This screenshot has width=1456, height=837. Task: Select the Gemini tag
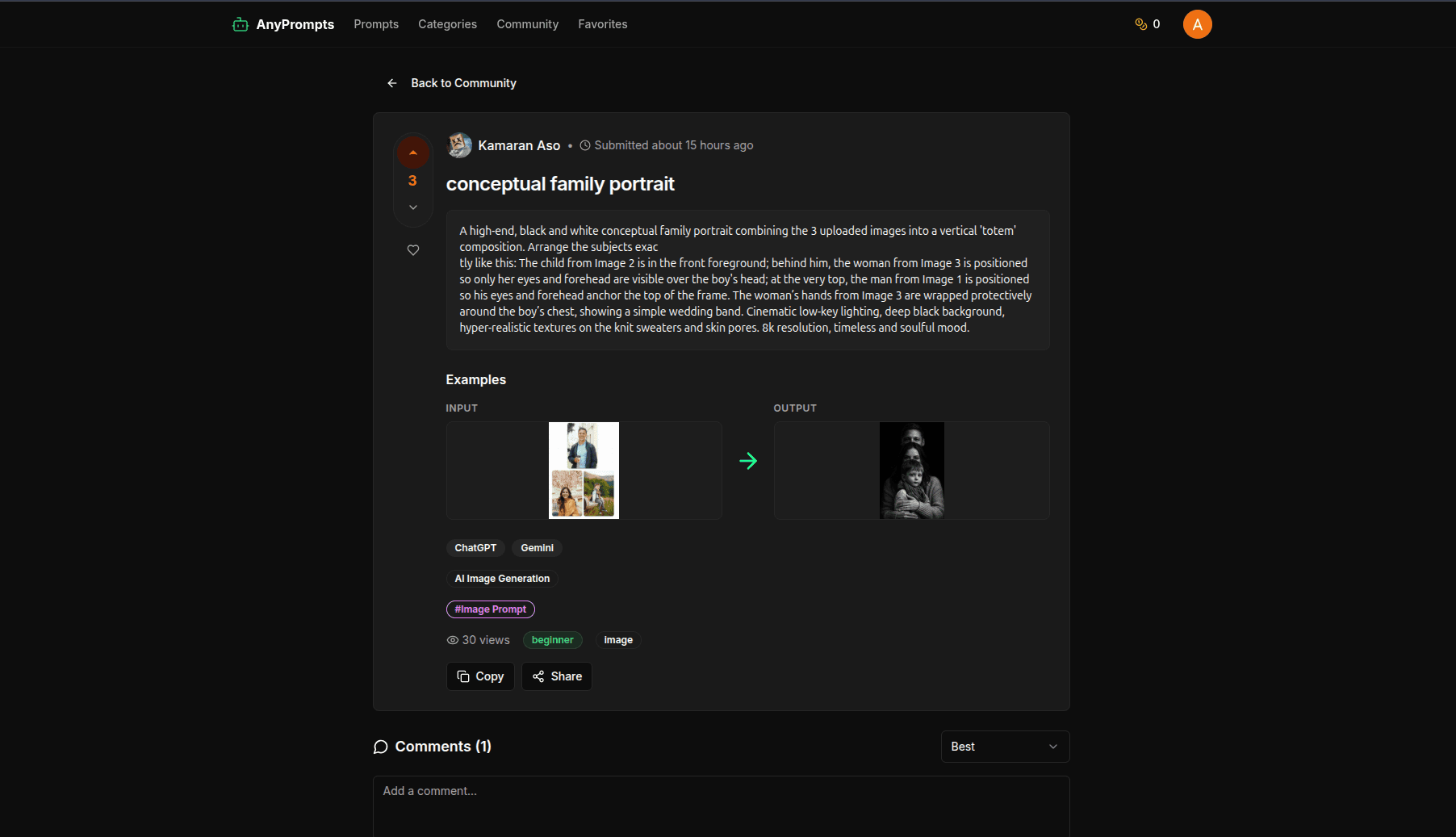click(x=537, y=547)
